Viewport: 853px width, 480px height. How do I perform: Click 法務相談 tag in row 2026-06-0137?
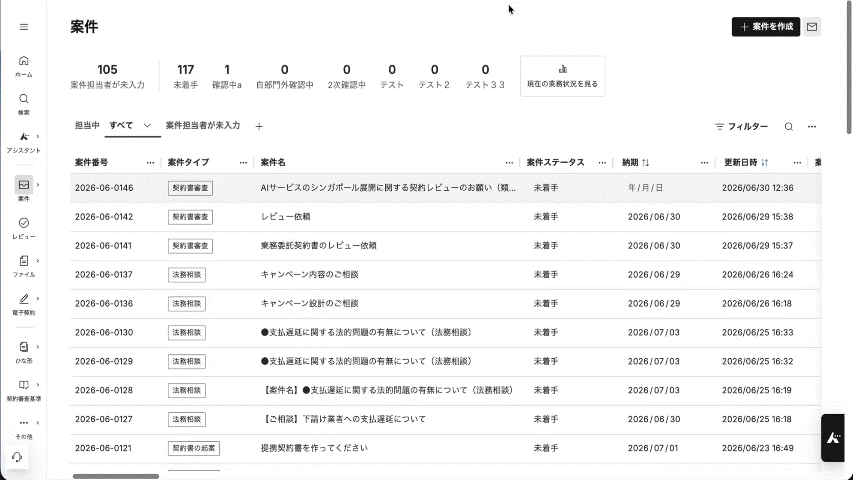point(187,275)
